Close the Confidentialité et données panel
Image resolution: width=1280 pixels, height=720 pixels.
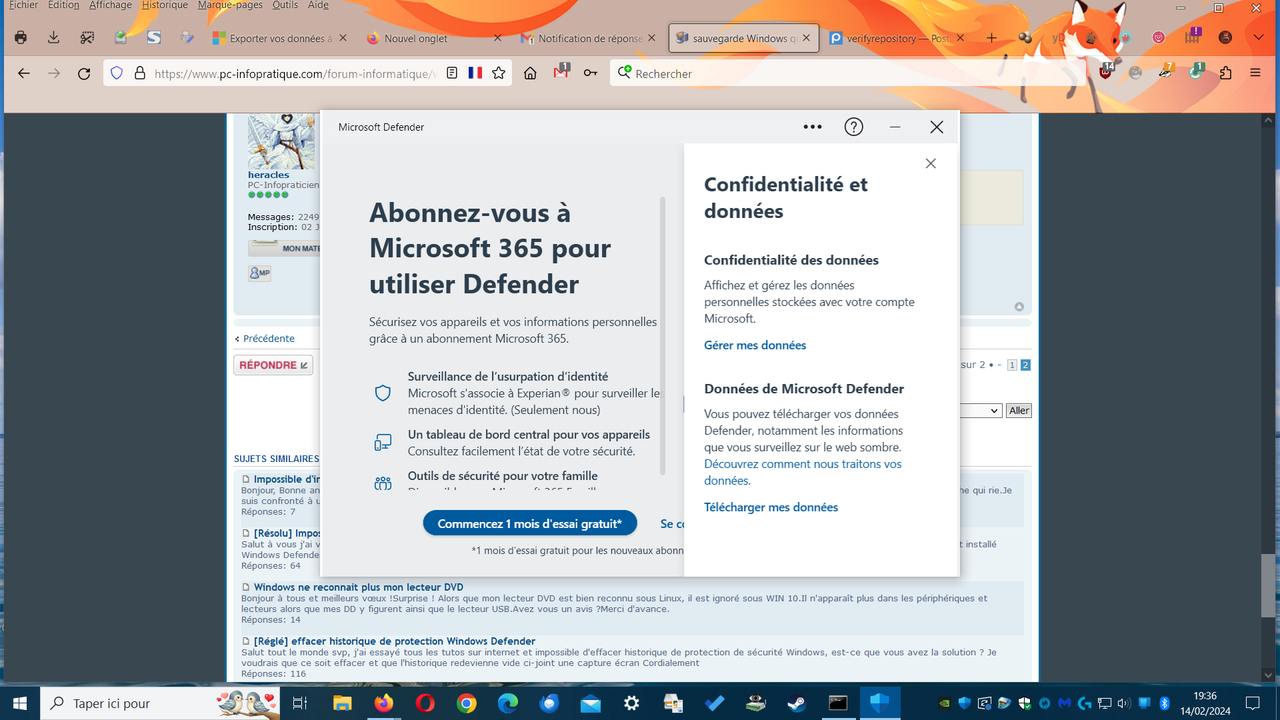pyautogui.click(x=930, y=163)
